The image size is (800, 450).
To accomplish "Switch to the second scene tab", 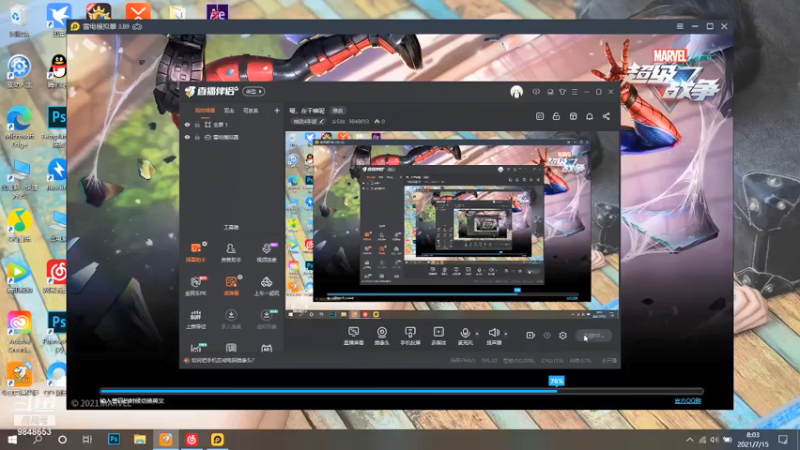I will pyautogui.click(x=229, y=110).
